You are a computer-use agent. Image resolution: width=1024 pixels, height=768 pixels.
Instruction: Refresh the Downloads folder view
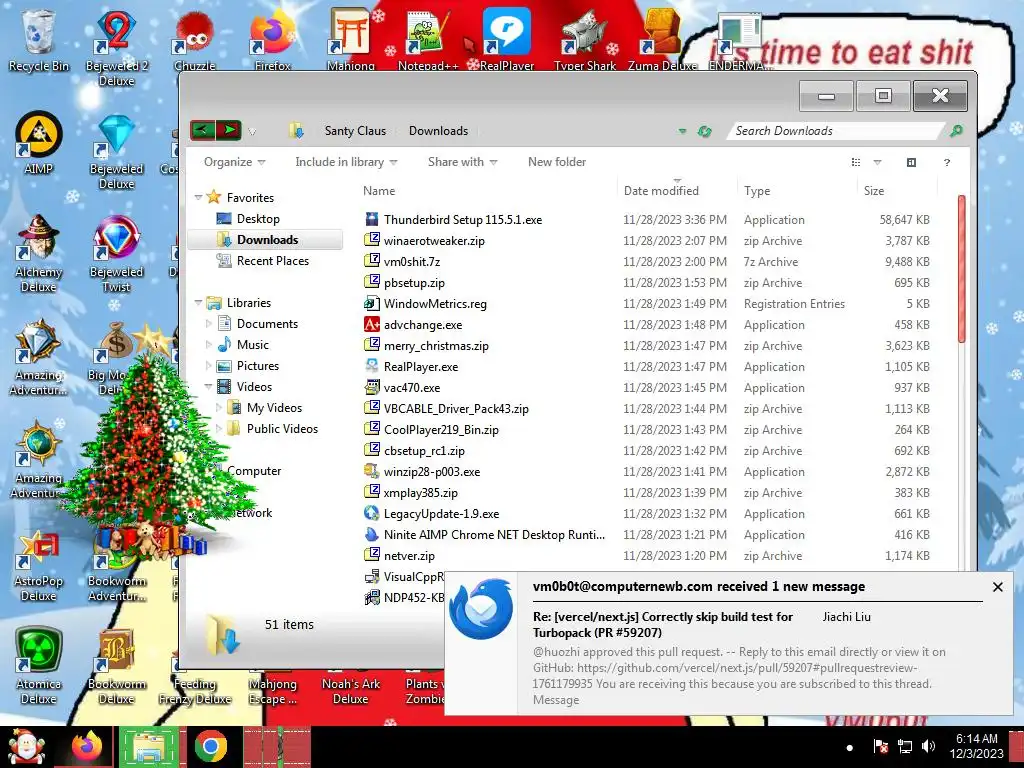click(x=704, y=131)
